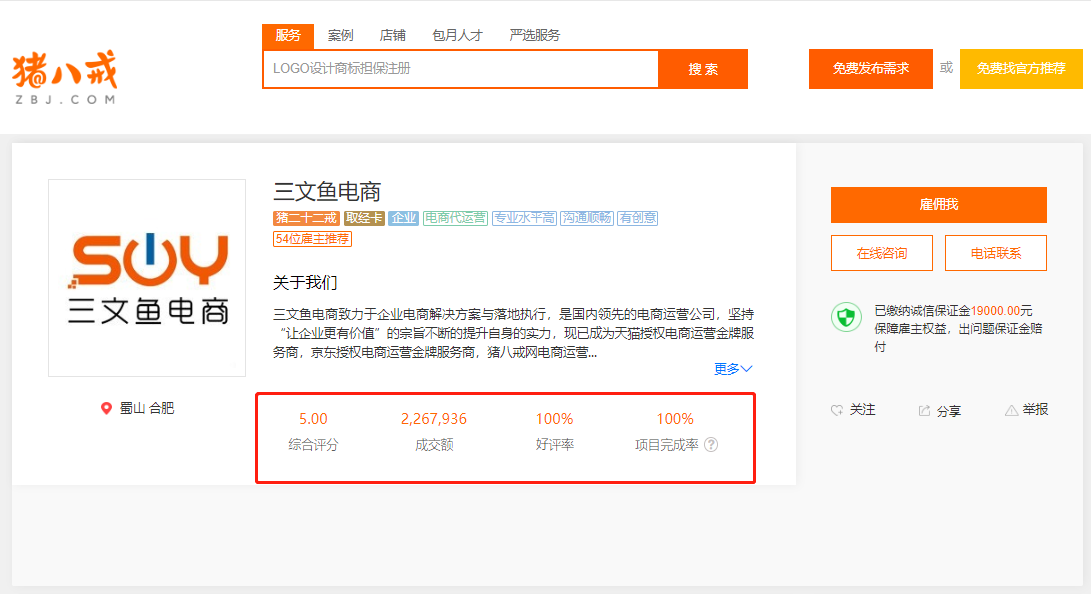Click the 企业 badge
Viewport: 1091px width, 594px height.
404,218
